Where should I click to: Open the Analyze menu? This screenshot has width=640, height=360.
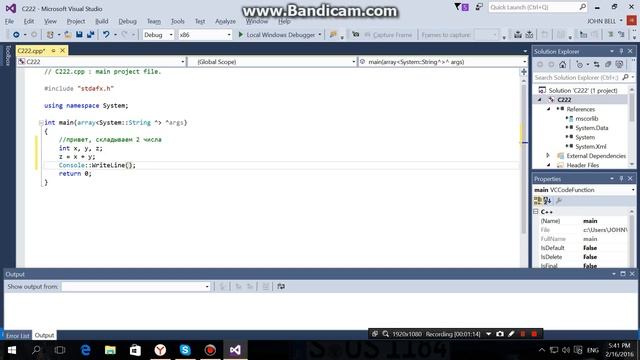click(x=225, y=21)
